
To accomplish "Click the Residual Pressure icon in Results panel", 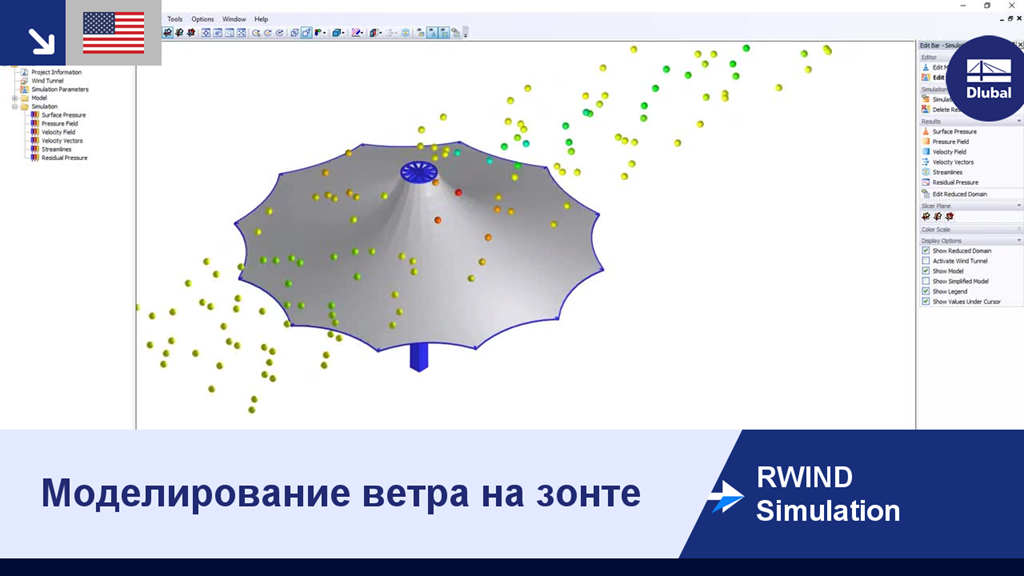I will point(925,182).
